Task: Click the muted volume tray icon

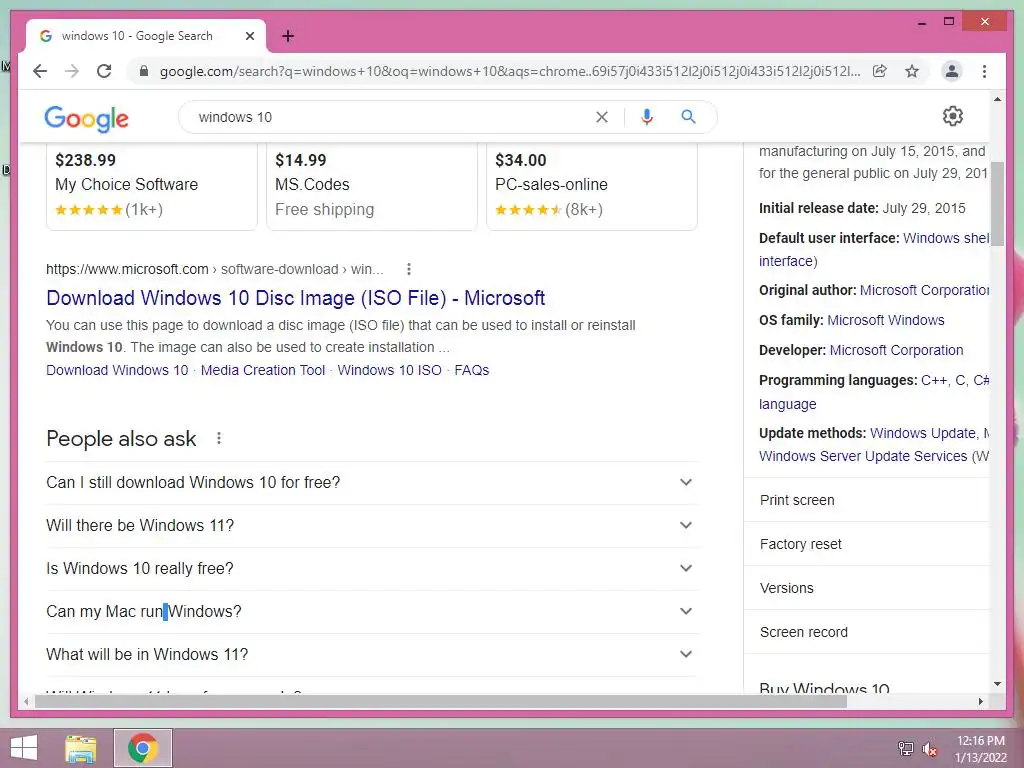Action: click(x=930, y=748)
